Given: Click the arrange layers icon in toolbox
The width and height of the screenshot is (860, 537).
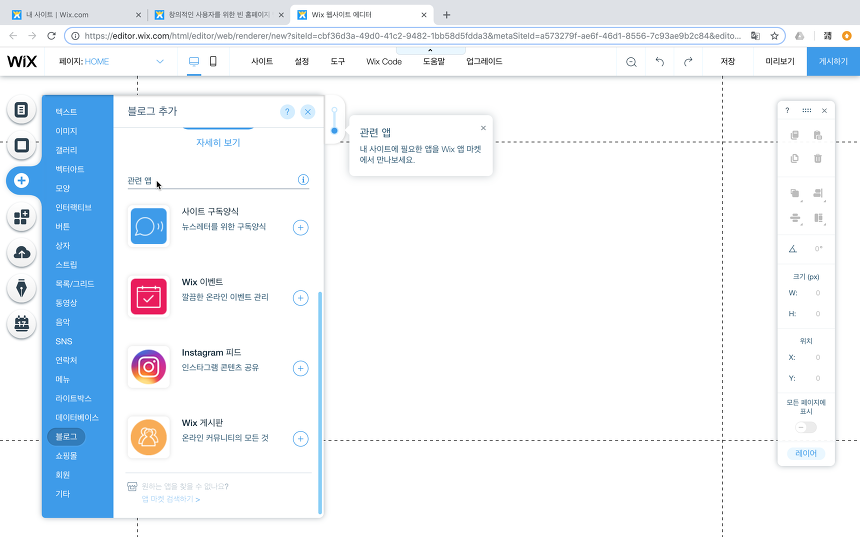Looking at the screenshot, I should (x=795, y=193).
